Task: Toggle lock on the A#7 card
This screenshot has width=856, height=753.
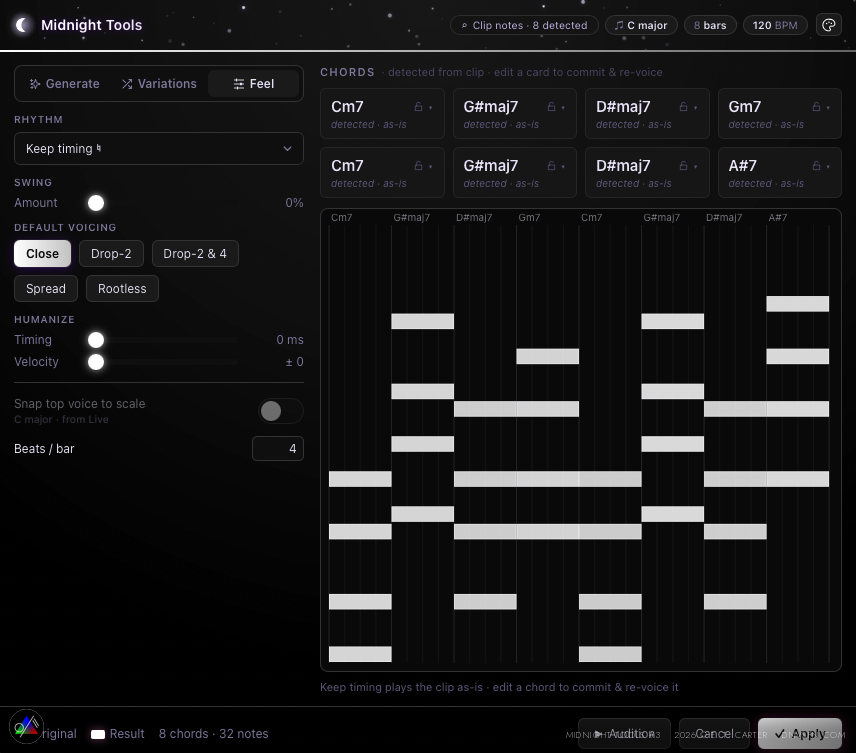Action: [816, 165]
